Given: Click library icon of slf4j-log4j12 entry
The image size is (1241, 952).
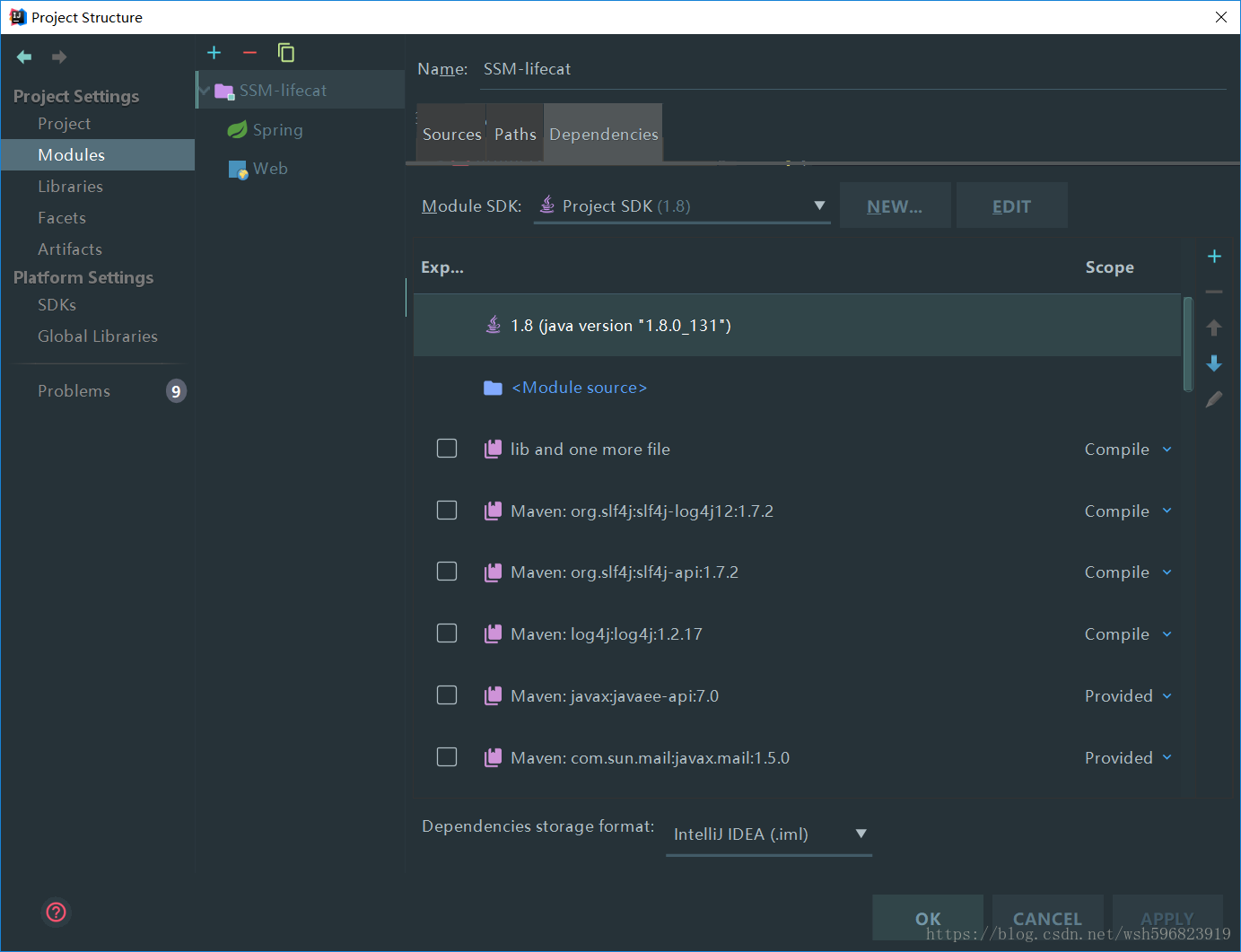Looking at the screenshot, I should 493,511.
